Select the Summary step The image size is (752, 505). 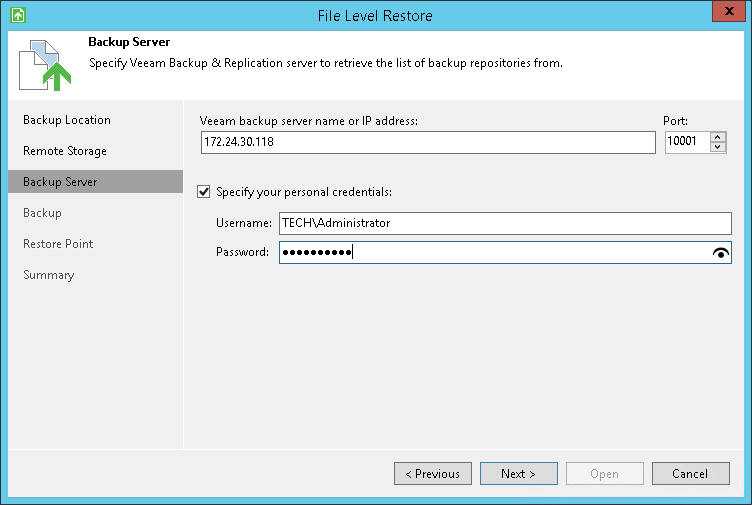[48, 275]
